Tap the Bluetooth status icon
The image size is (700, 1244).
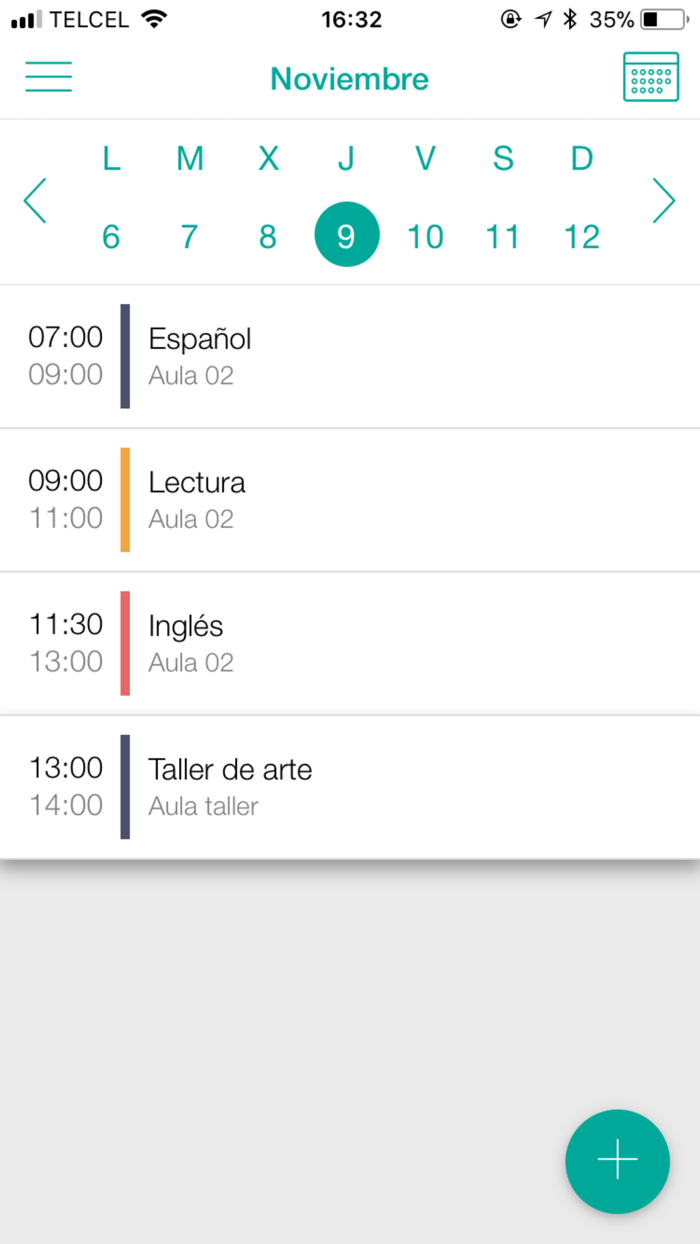pos(570,19)
